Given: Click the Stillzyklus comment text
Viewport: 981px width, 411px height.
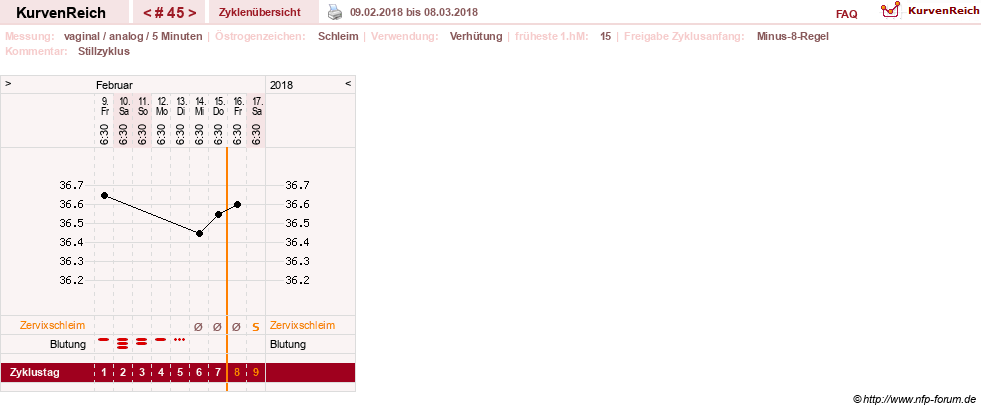Looking at the screenshot, I should [x=104, y=52].
